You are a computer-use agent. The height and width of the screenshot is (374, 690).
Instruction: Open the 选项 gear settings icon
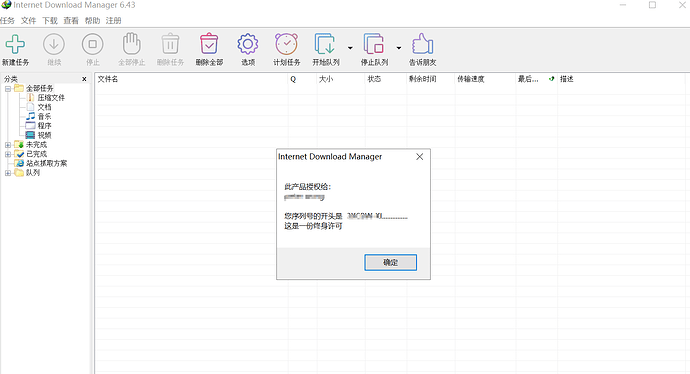click(x=248, y=44)
